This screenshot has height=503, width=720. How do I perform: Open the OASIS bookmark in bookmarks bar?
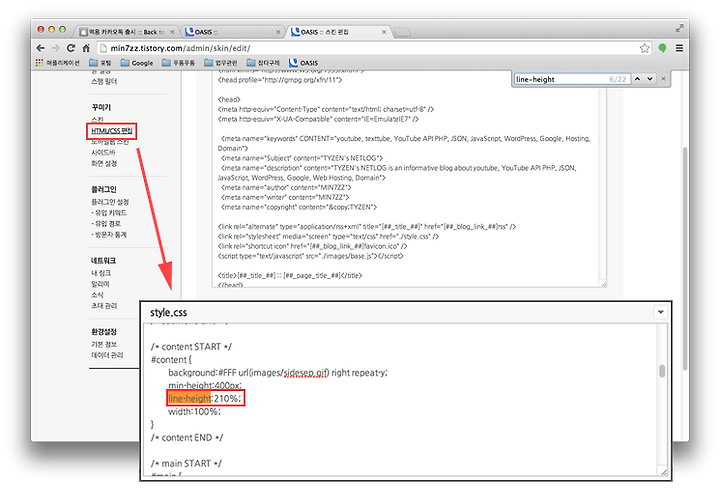pos(303,63)
